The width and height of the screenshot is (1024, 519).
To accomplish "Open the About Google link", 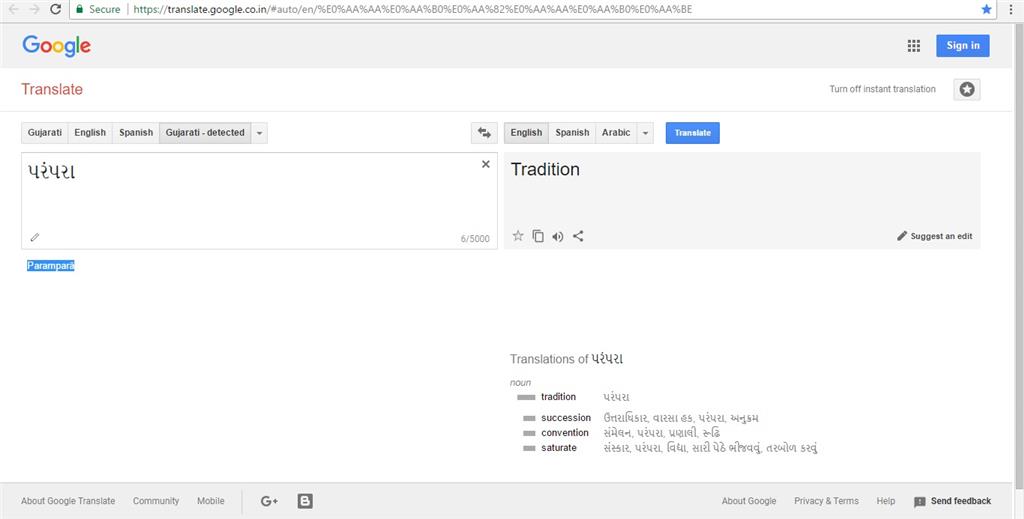I will [749, 501].
